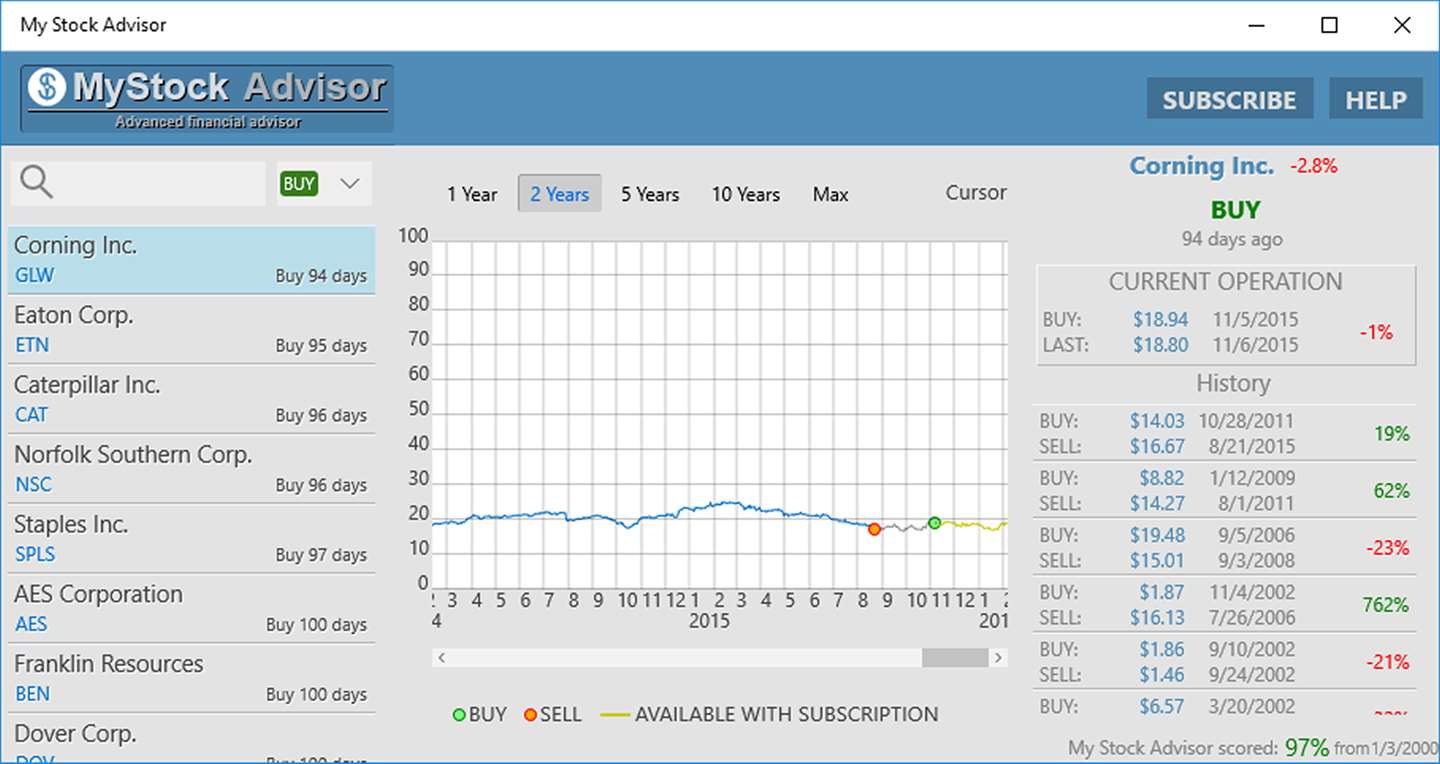Open AES Corporation in the list
This screenshot has height=764, width=1440.
coord(191,609)
